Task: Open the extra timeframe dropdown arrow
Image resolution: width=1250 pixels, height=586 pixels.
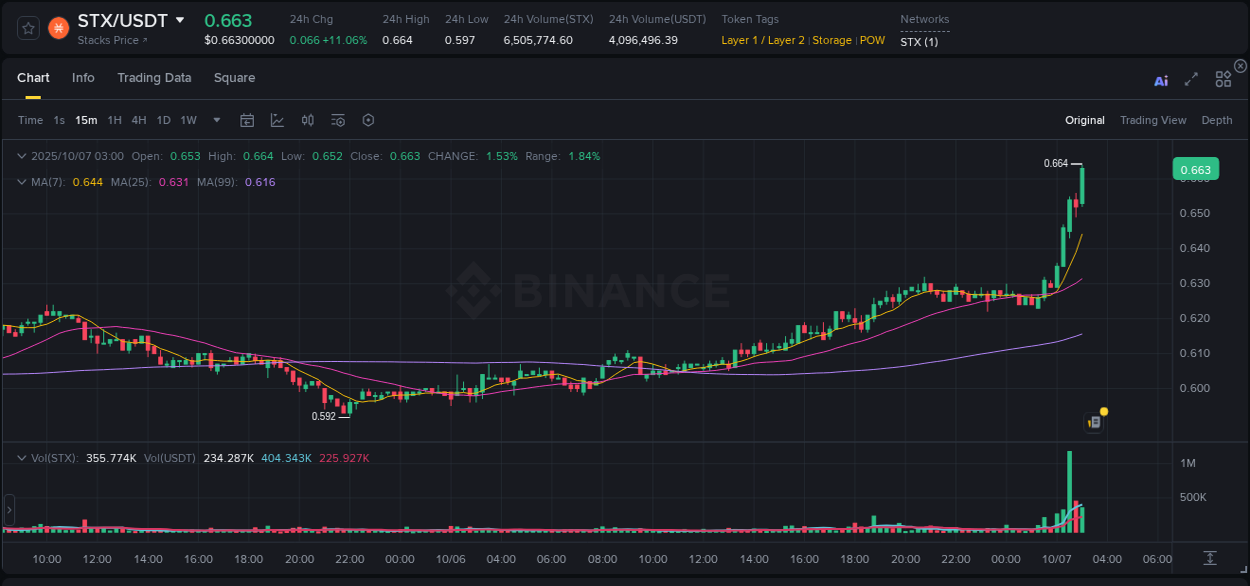Action: pos(215,120)
